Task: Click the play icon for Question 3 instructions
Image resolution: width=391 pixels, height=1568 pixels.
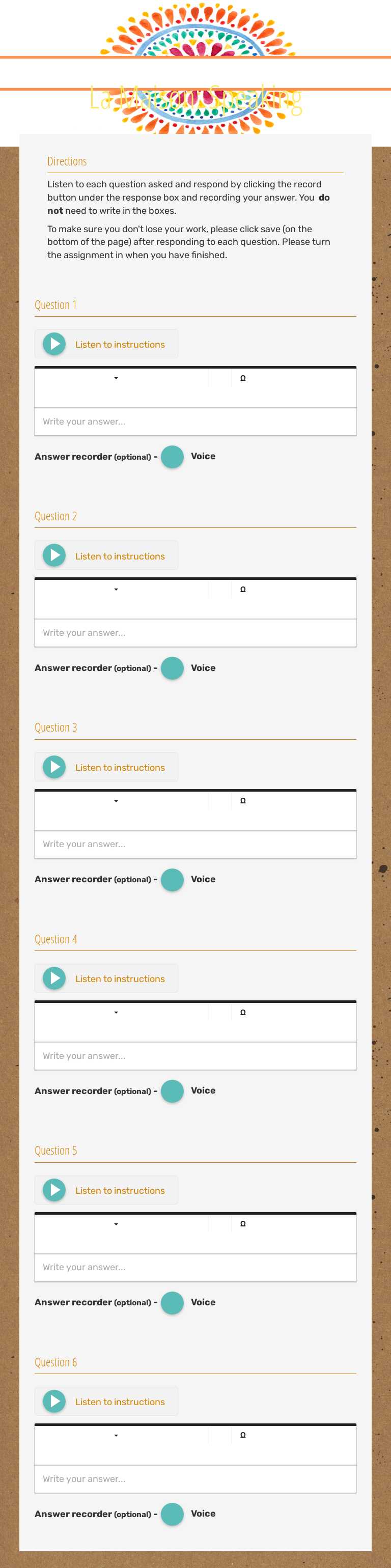Action: coord(54,766)
